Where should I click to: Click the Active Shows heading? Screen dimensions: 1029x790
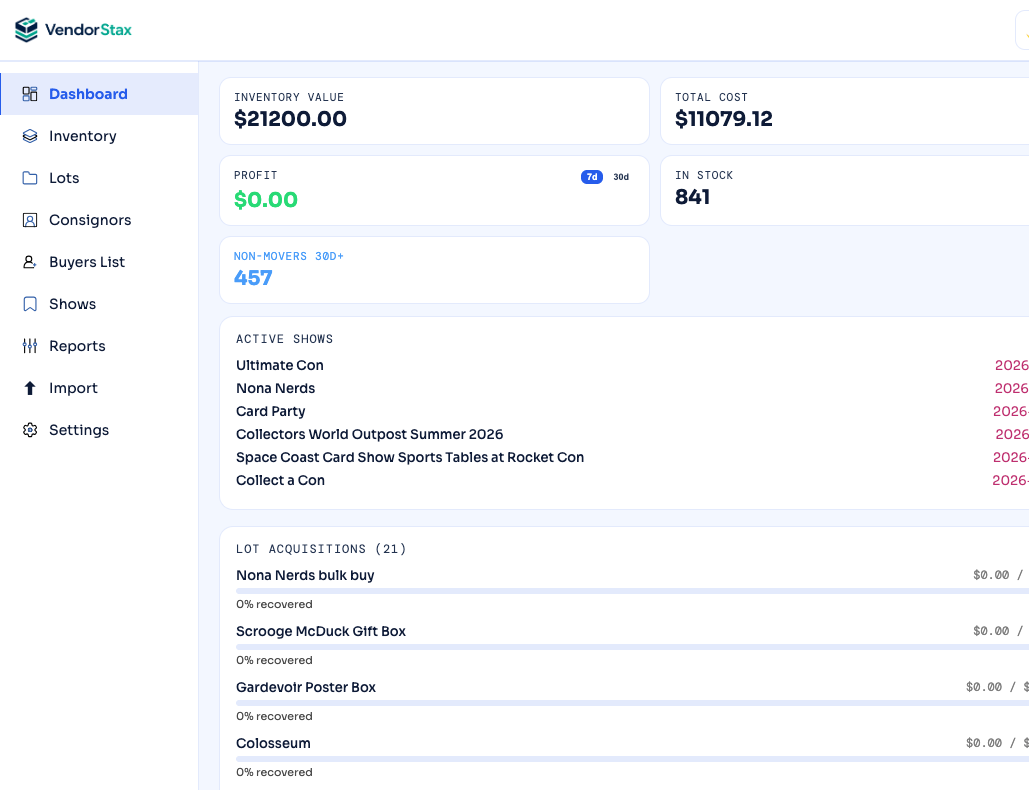[x=285, y=339]
